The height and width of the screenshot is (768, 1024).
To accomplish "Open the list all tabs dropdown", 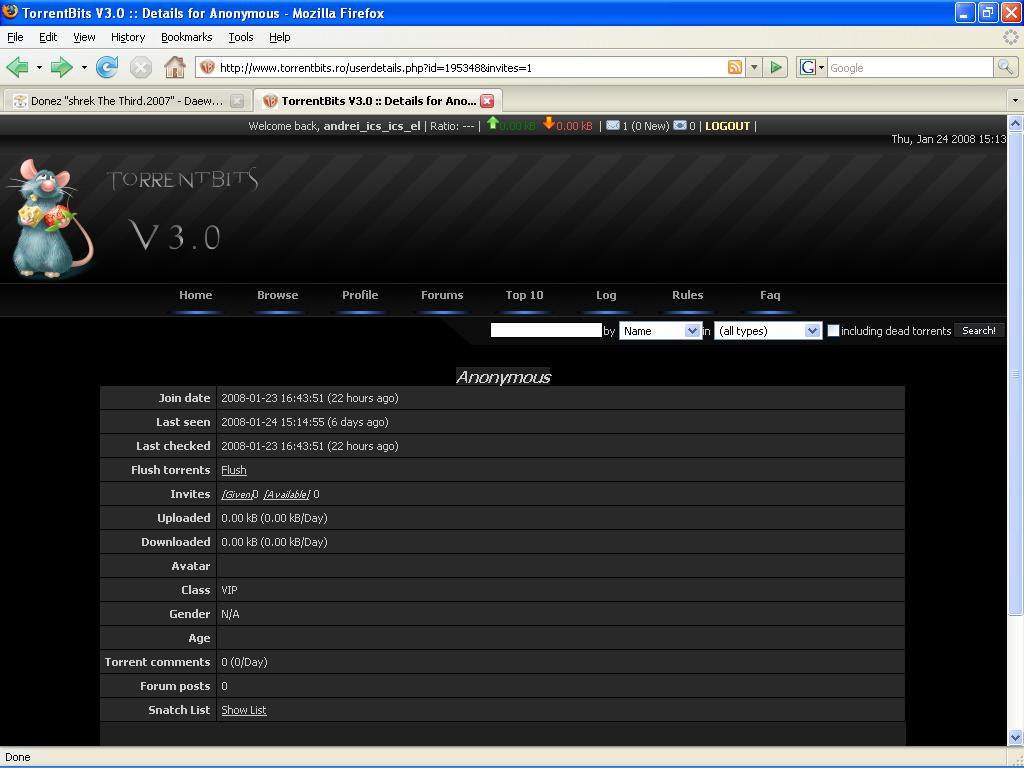I will click(x=1015, y=101).
